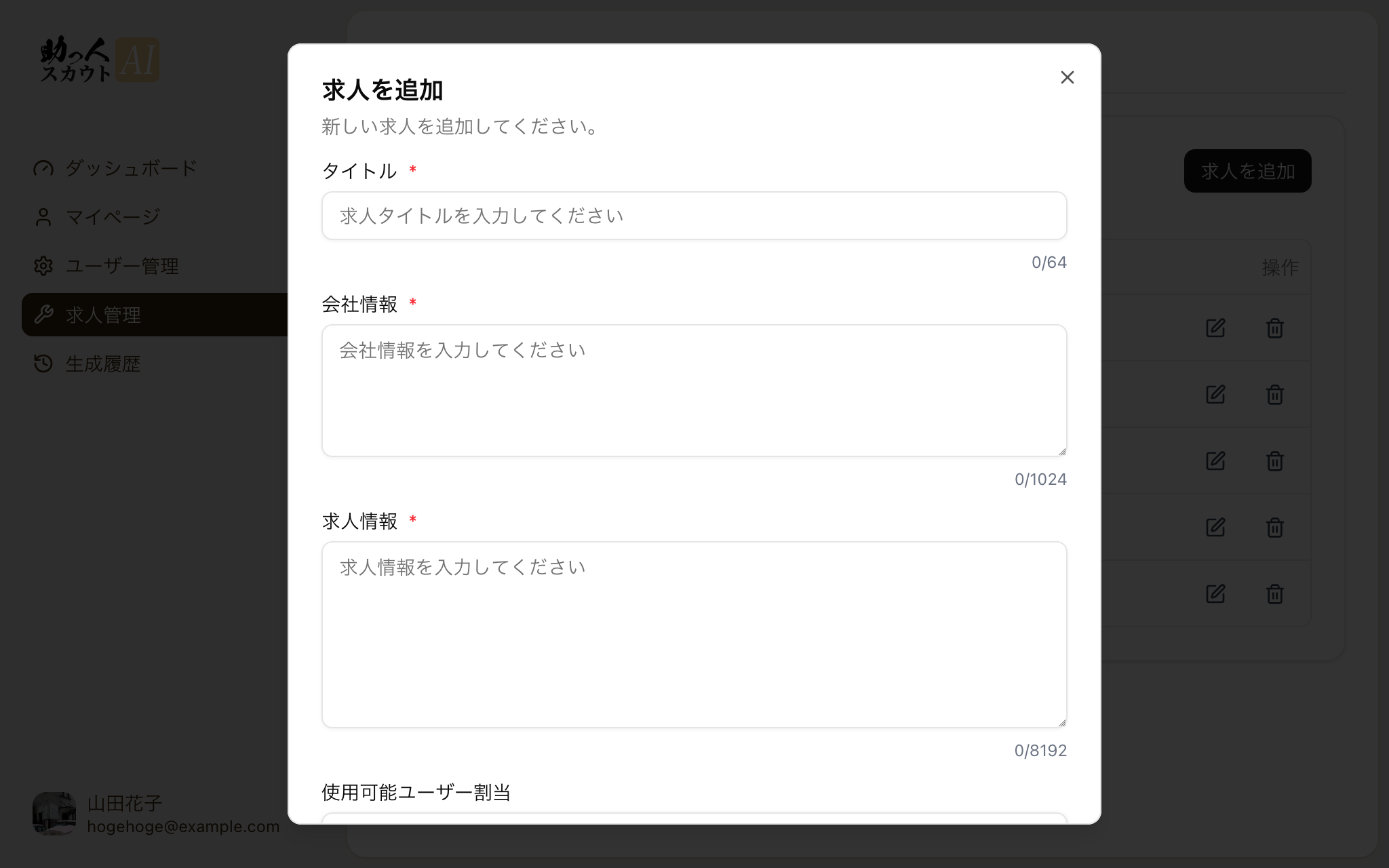Screen dimensions: 1389x868
Task: Click the trash icon in first row
Action: click(x=1274, y=328)
